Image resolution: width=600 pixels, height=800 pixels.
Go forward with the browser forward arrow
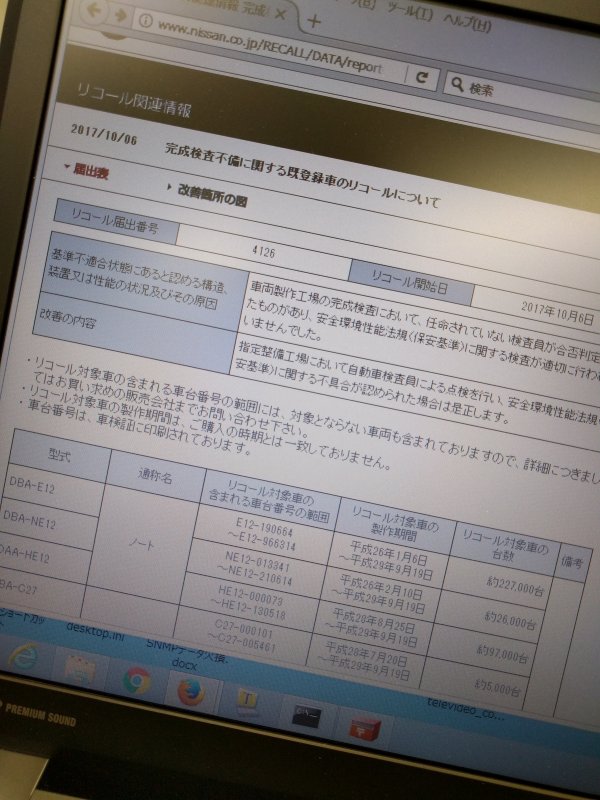tap(119, 15)
